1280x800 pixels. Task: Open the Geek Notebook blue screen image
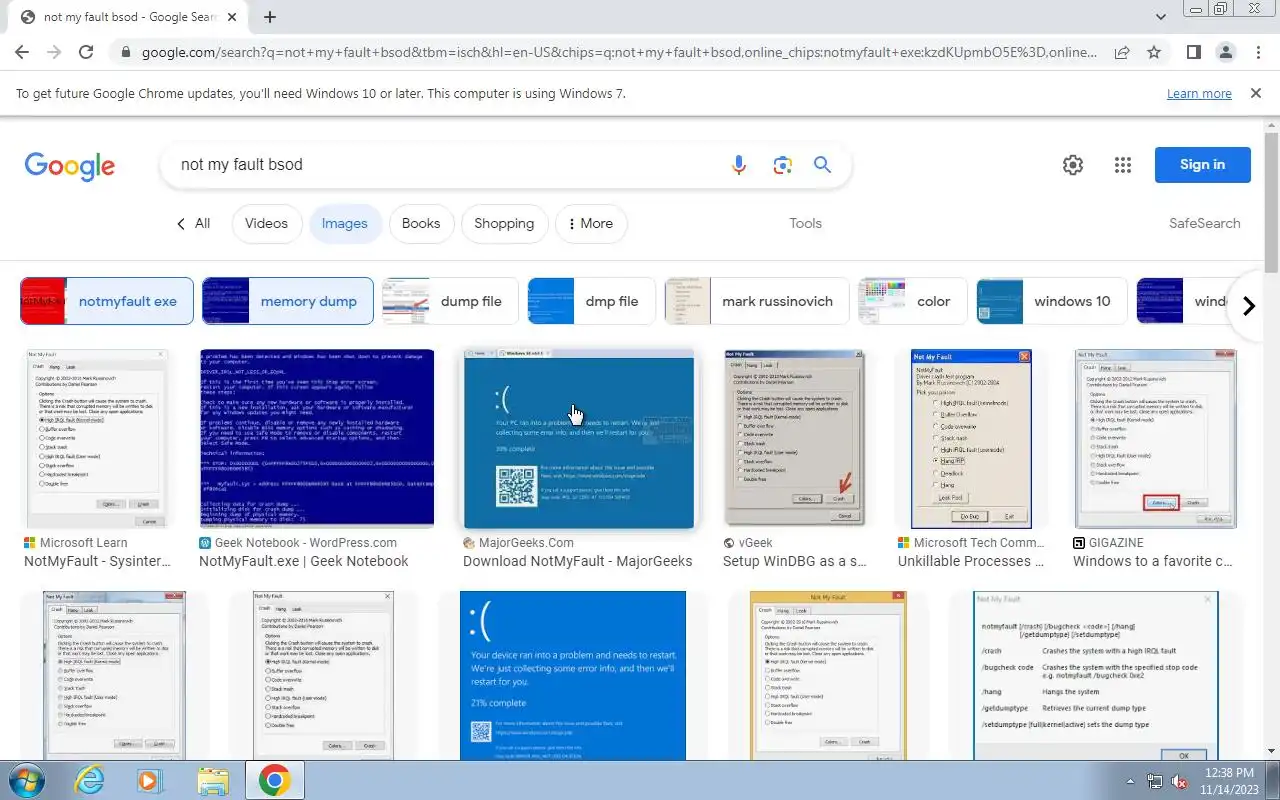coord(317,438)
